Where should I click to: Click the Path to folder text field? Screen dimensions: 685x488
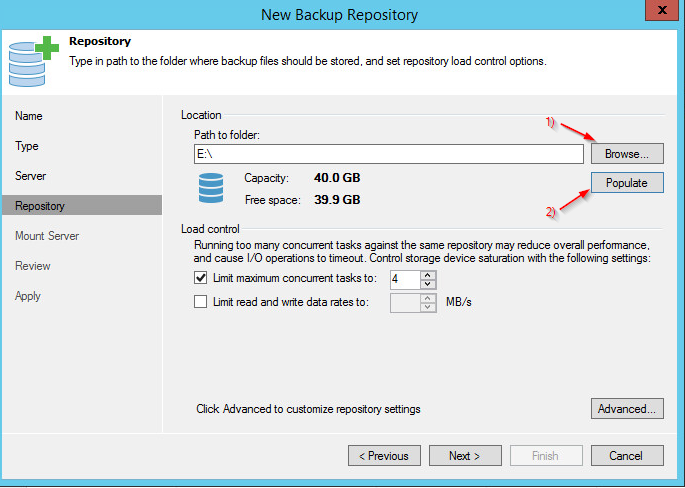tap(388, 154)
